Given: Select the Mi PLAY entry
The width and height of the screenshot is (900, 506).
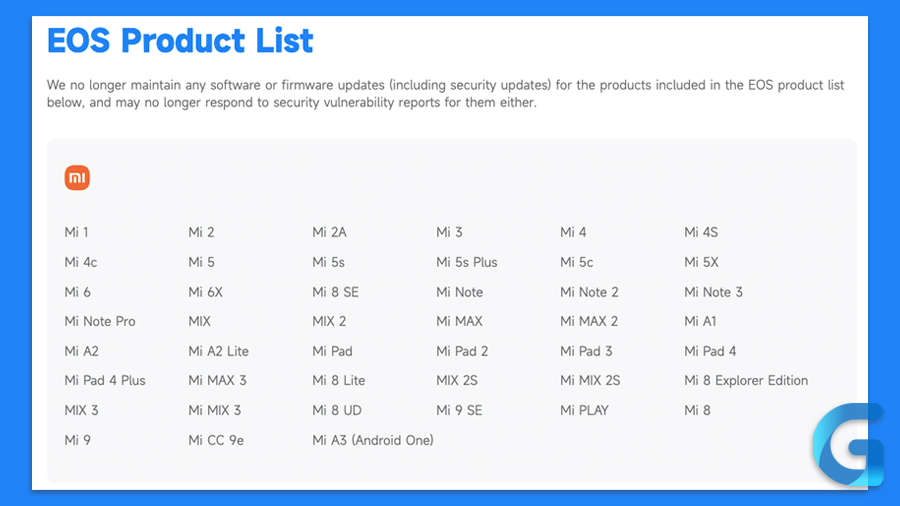Looking at the screenshot, I should pyautogui.click(x=584, y=410).
